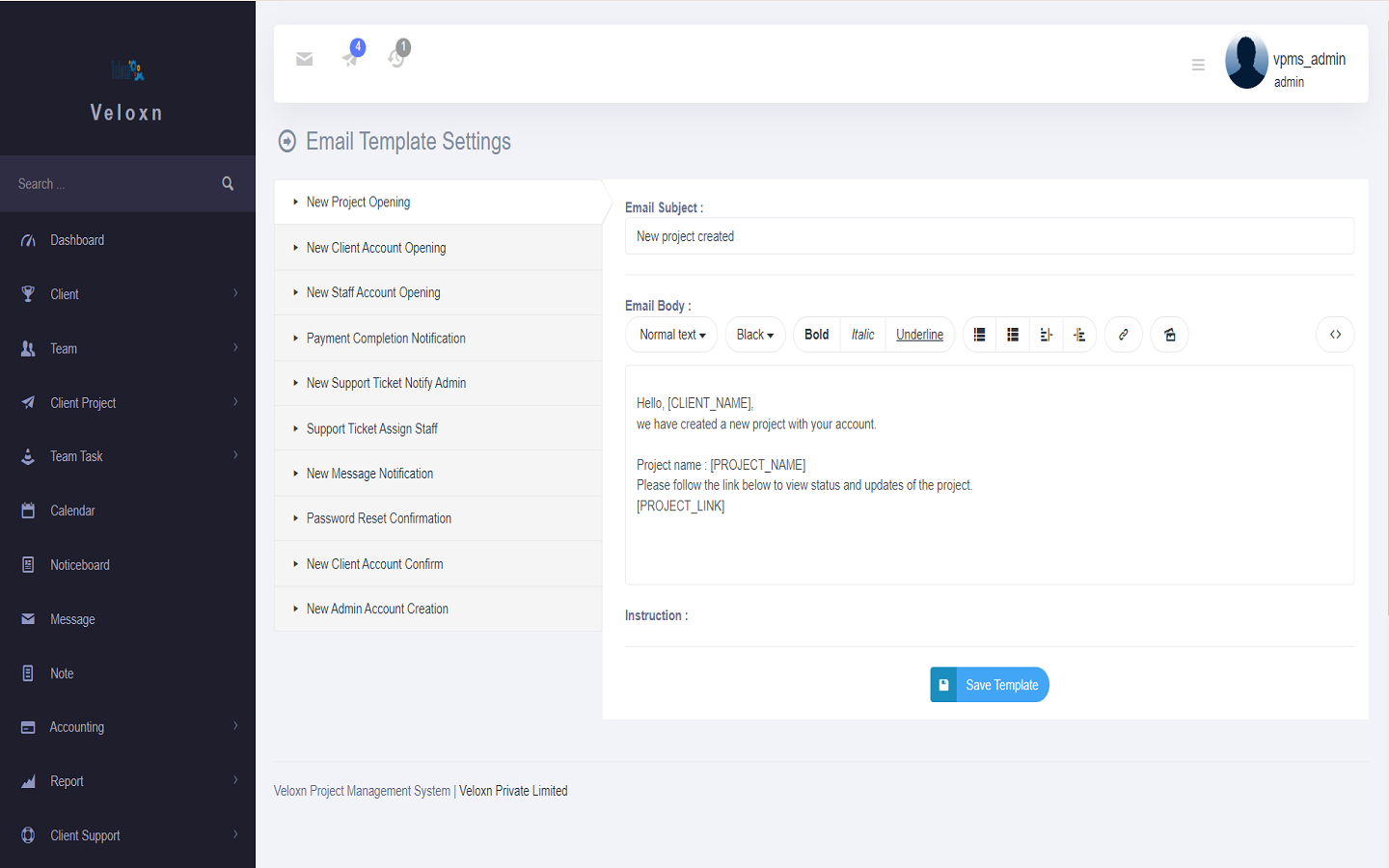Open the Black text color dropdown
The width and height of the screenshot is (1389, 868).
(754, 335)
